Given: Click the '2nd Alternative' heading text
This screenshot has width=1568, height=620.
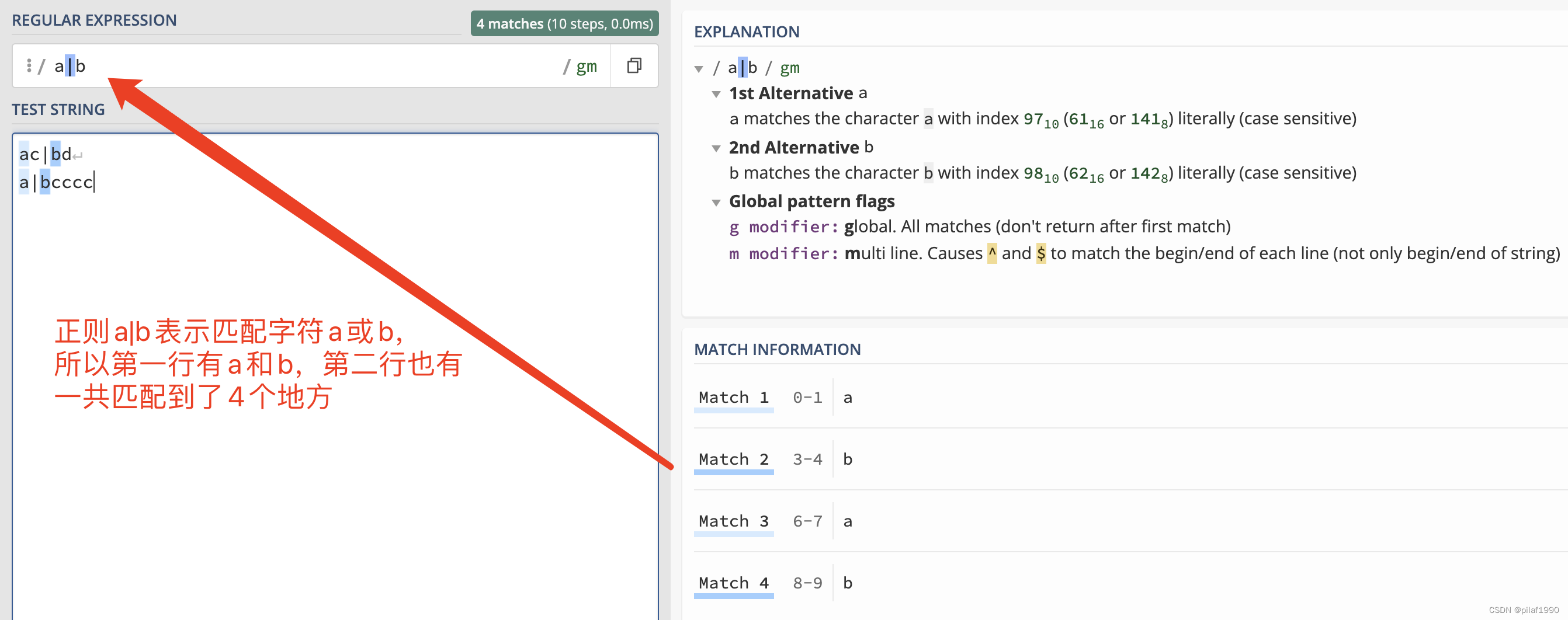Looking at the screenshot, I should pos(794,147).
